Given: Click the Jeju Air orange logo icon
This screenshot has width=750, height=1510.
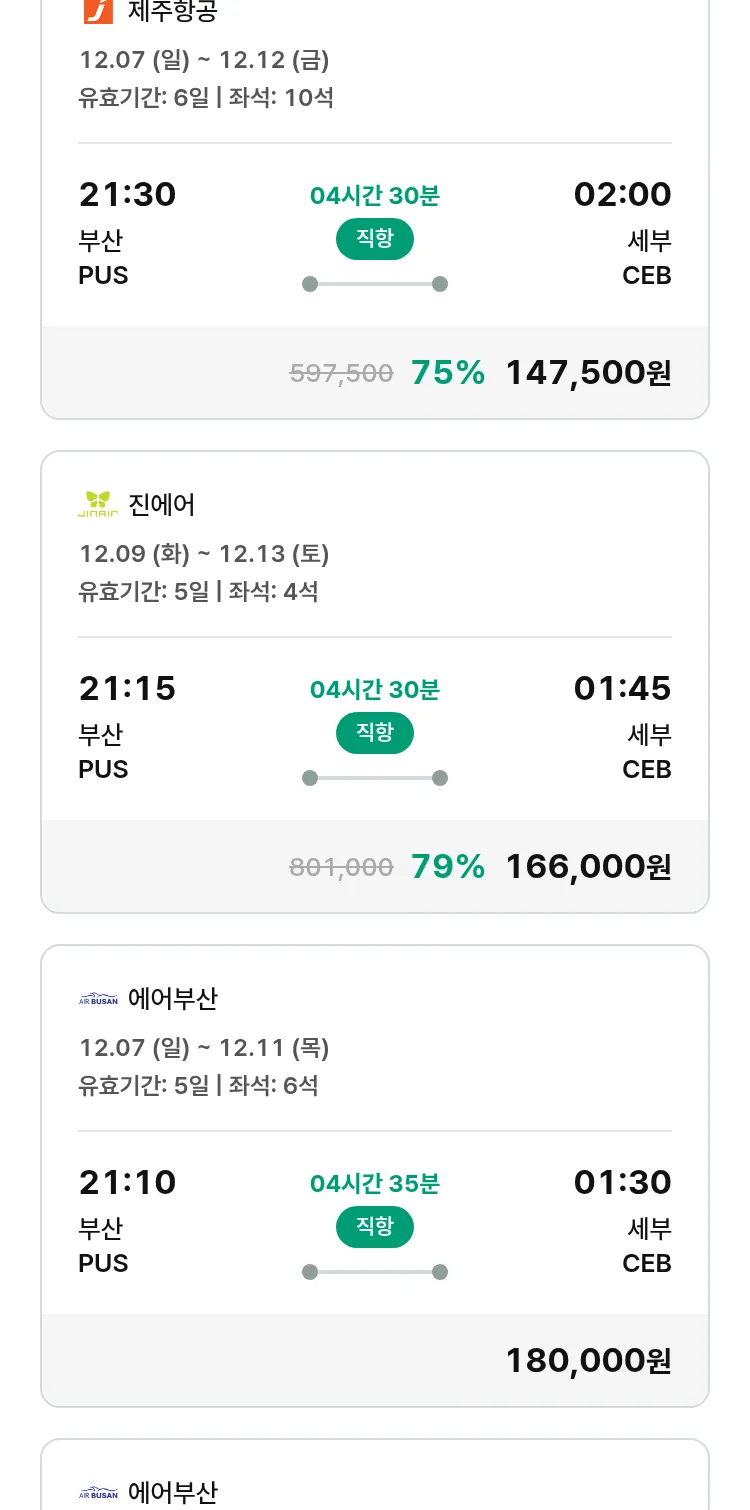Looking at the screenshot, I should click(98, 11).
